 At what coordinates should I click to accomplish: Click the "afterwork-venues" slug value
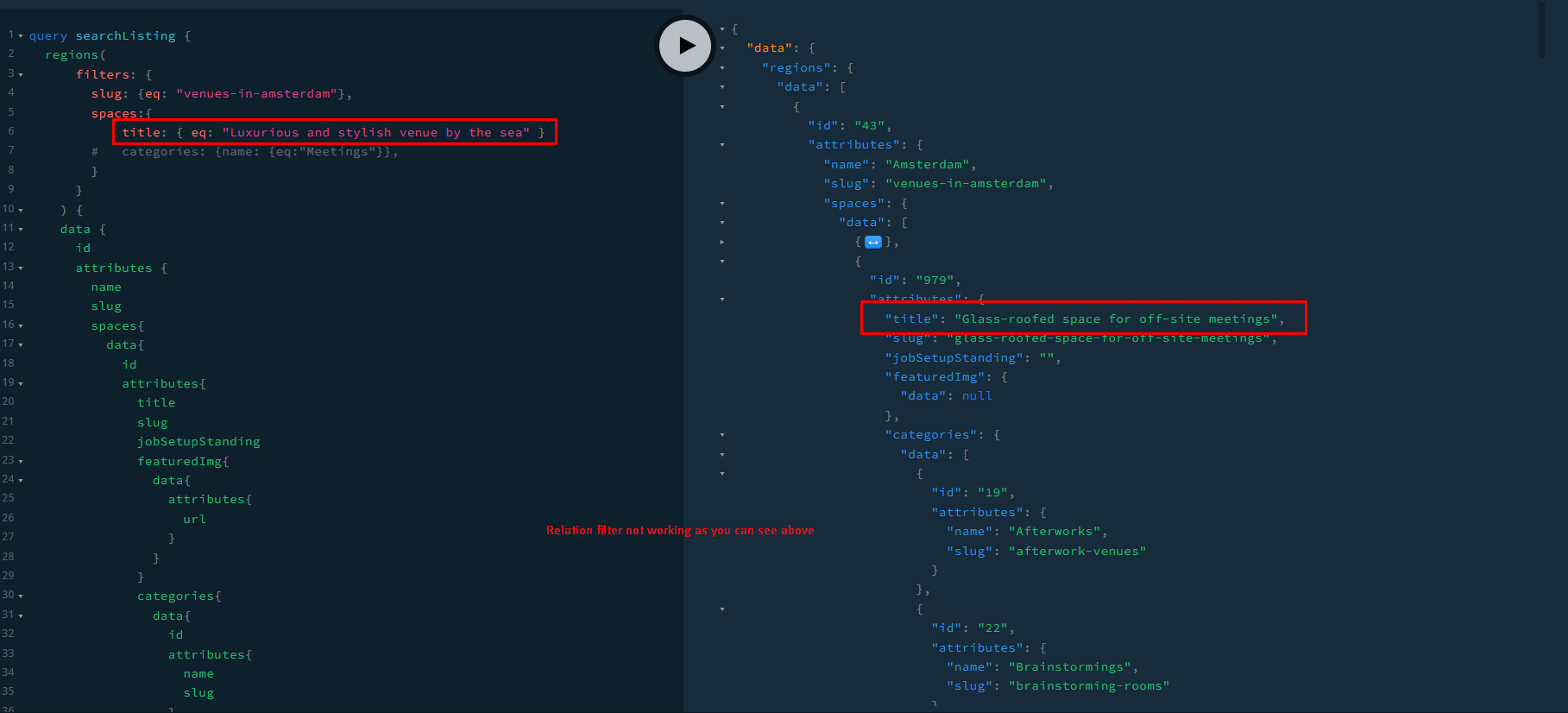[x=1077, y=552]
